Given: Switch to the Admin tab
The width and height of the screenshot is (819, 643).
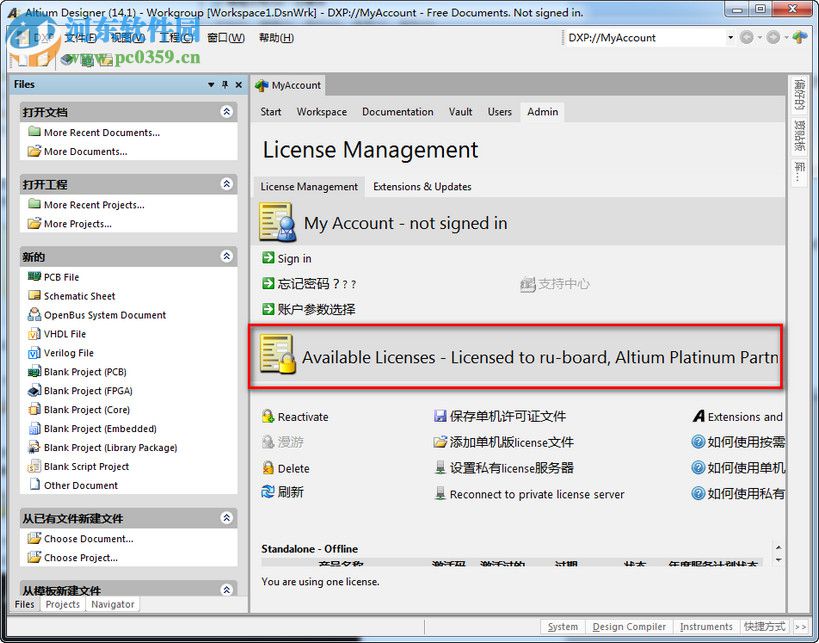Looking at the screenshot, I should (x=542, y=112).
